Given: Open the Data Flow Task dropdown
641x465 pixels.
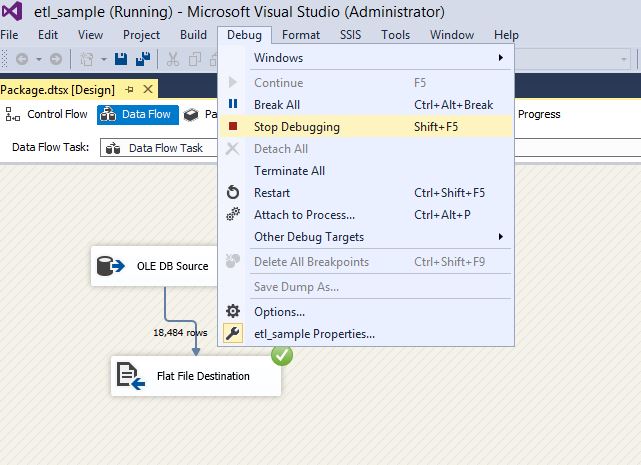Looking at the screenshot, I should coord(160,148).
